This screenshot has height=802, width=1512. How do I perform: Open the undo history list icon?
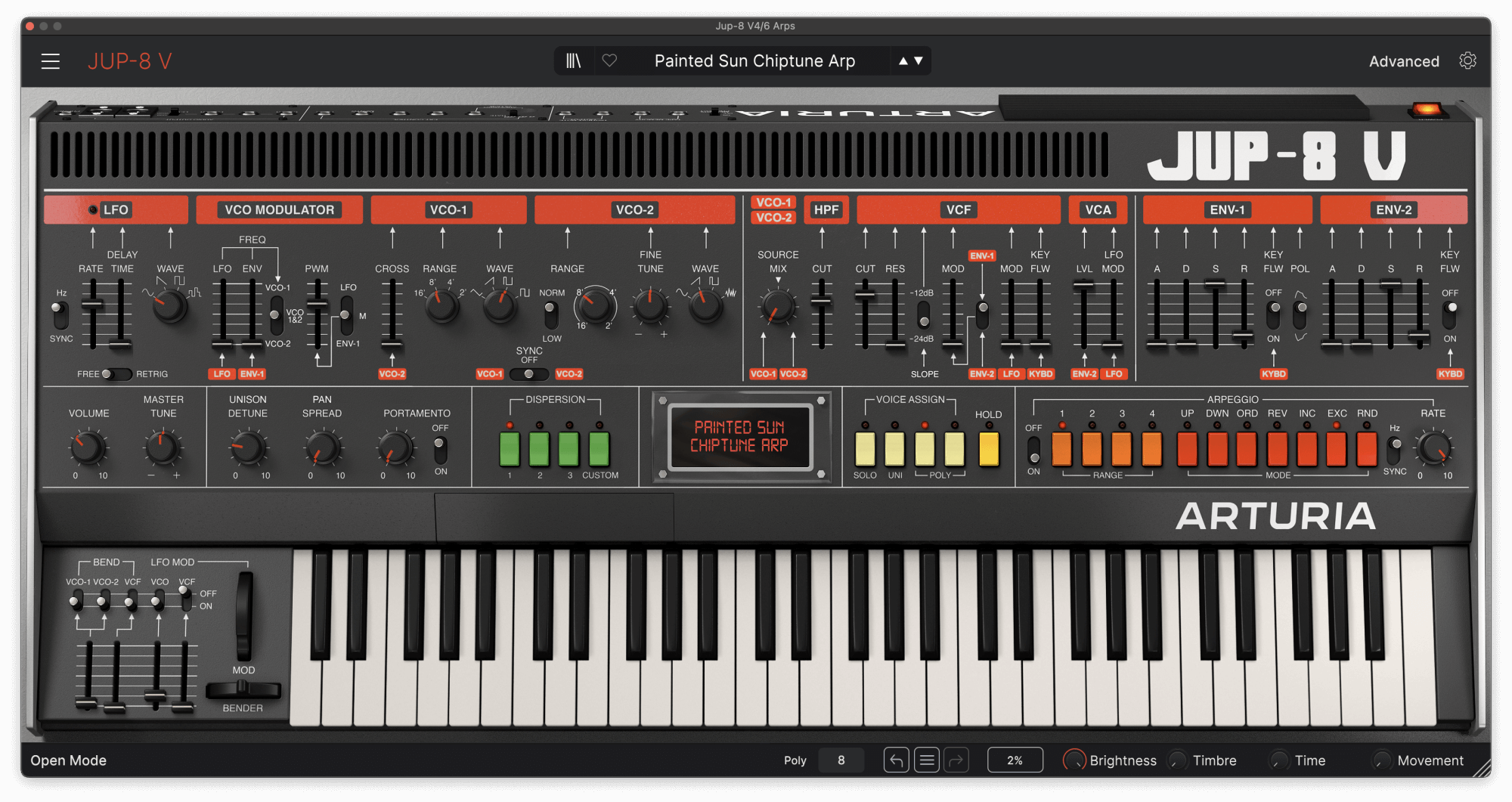[926, 760]
